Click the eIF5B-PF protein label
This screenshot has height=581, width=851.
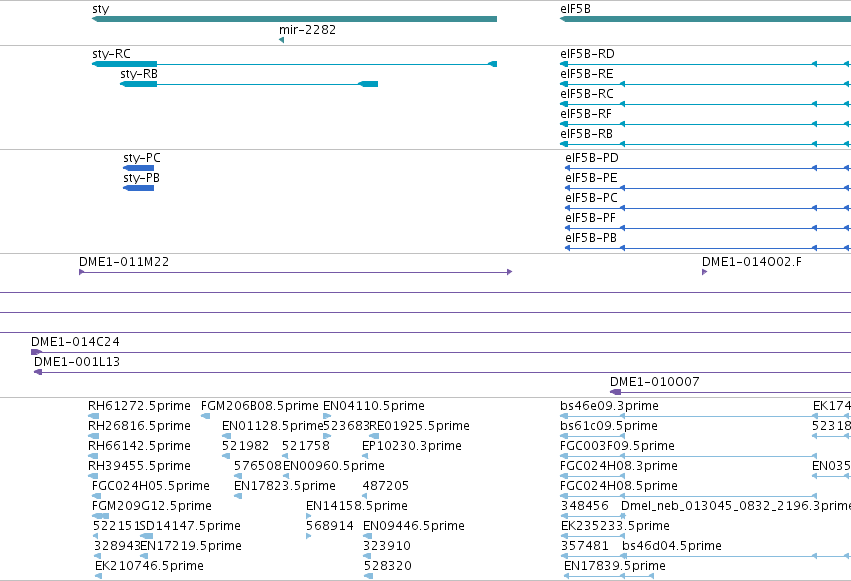pyautogui.click(x=590, y=218)
